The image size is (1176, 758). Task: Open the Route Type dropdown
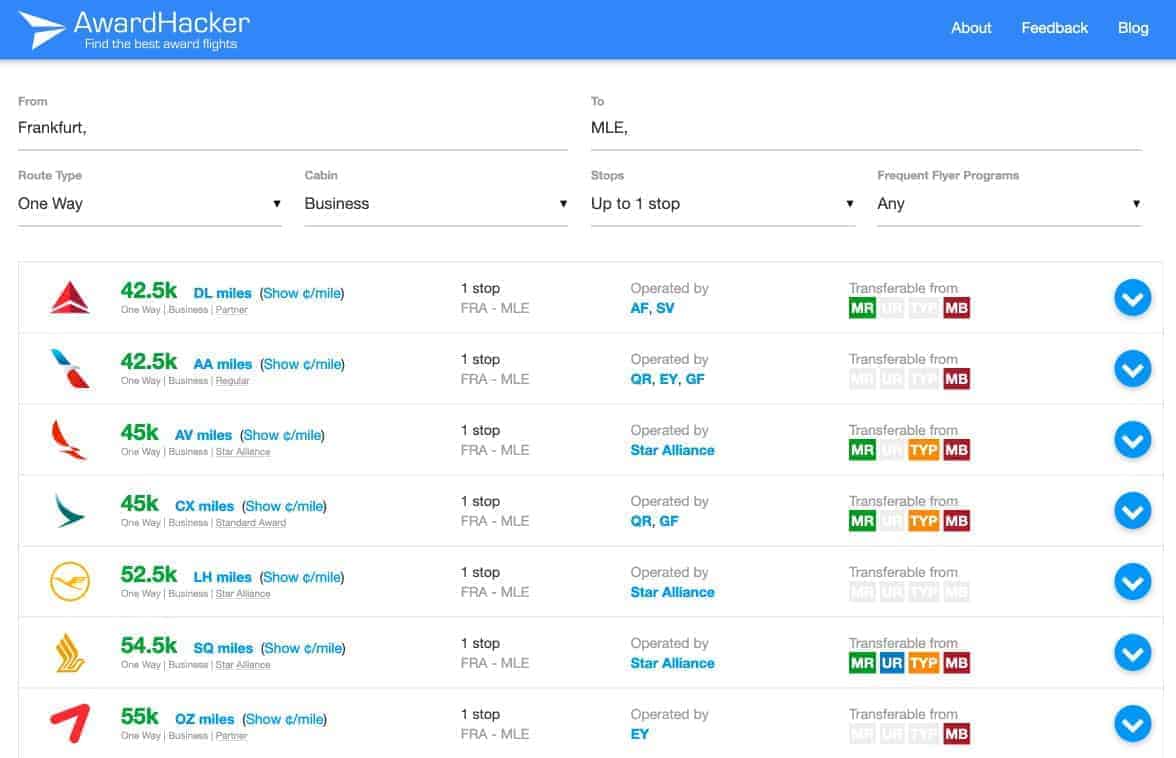coord(149,204)
